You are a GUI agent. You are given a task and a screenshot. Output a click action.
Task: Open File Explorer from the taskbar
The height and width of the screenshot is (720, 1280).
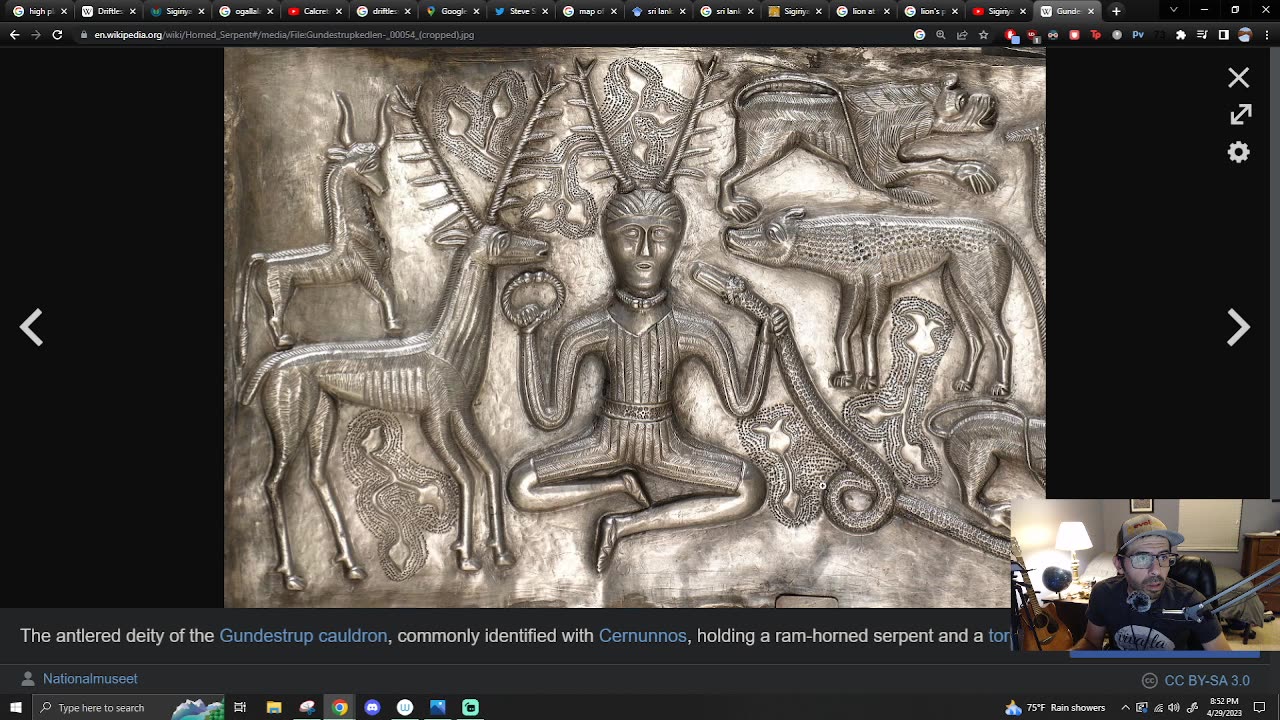click(x=274, y=708)
